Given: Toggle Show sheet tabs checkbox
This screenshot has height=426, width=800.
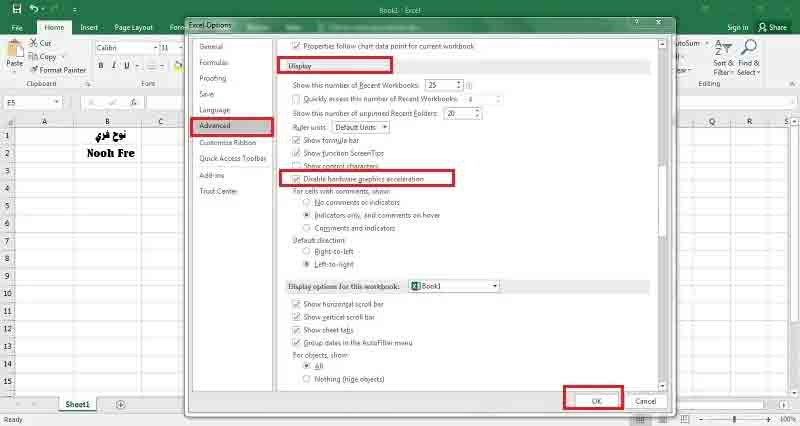Looking at the screenshot, I should click(296, 330).
